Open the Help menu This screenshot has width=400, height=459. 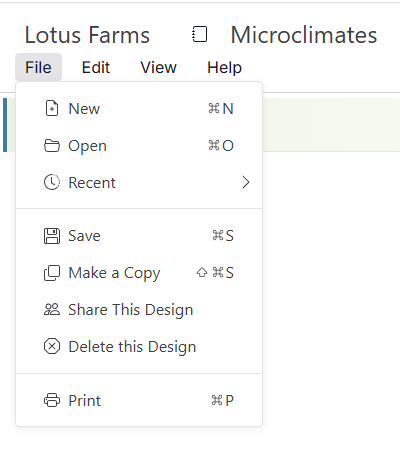[224, 67]
